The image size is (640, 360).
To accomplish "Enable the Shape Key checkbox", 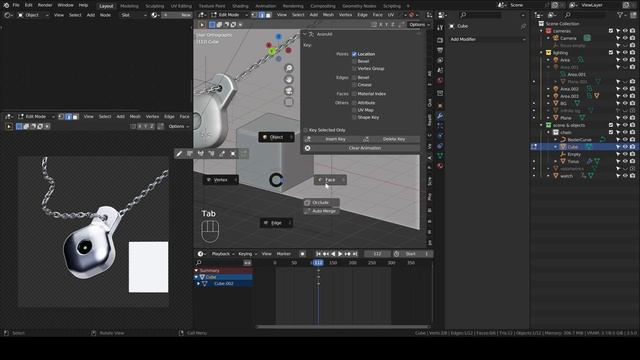I will (x=354, y=118).
